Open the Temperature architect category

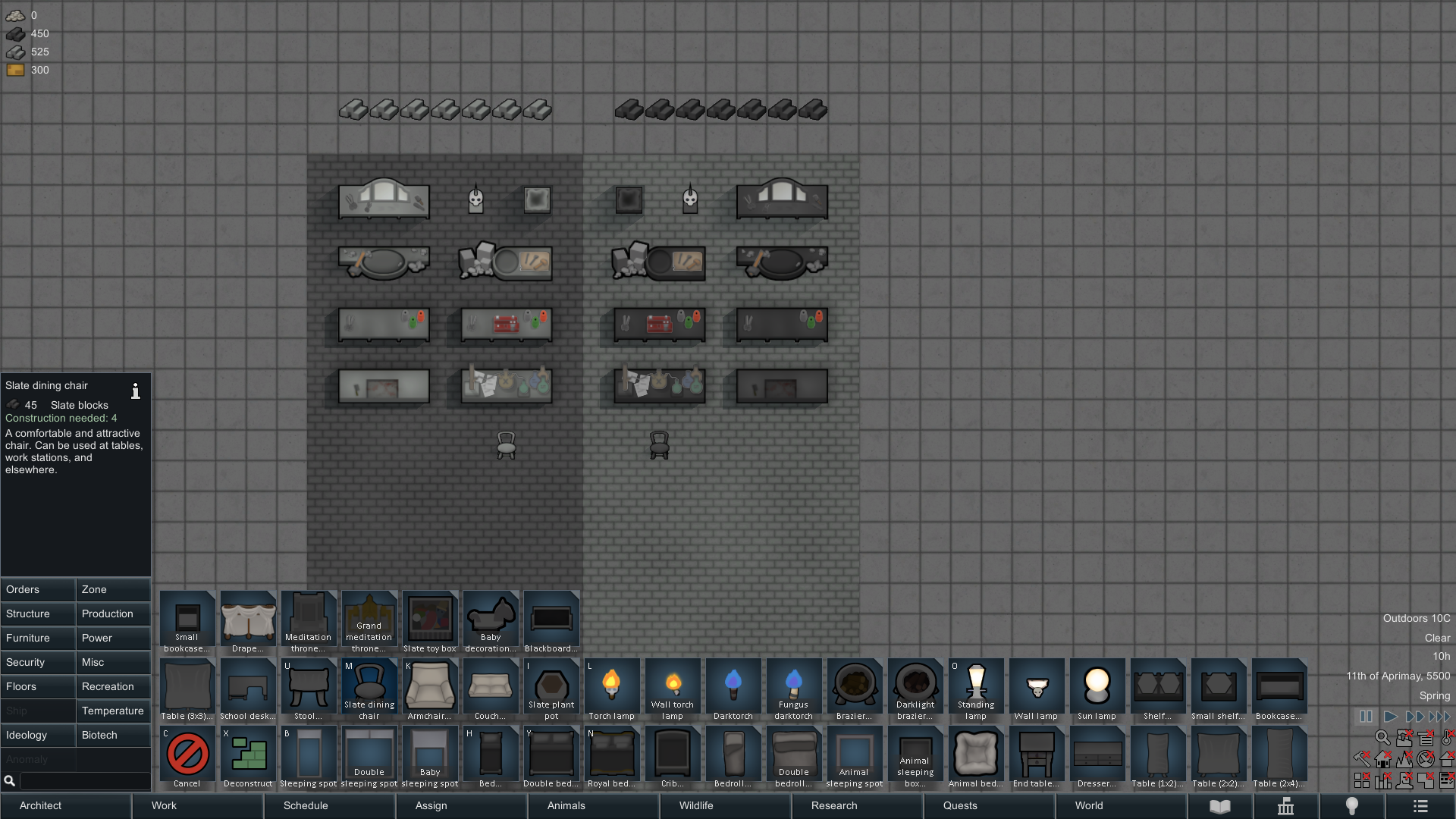pyautogui.click(x=114, y=711)
